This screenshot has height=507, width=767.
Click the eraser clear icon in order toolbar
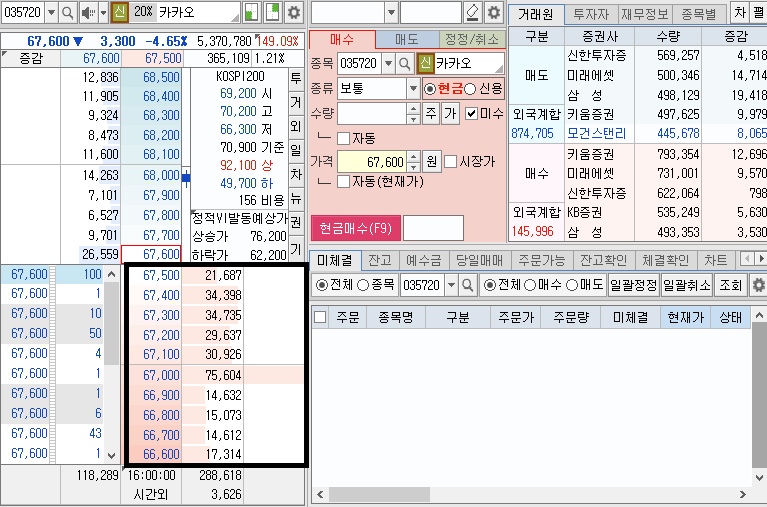(473, 12)
